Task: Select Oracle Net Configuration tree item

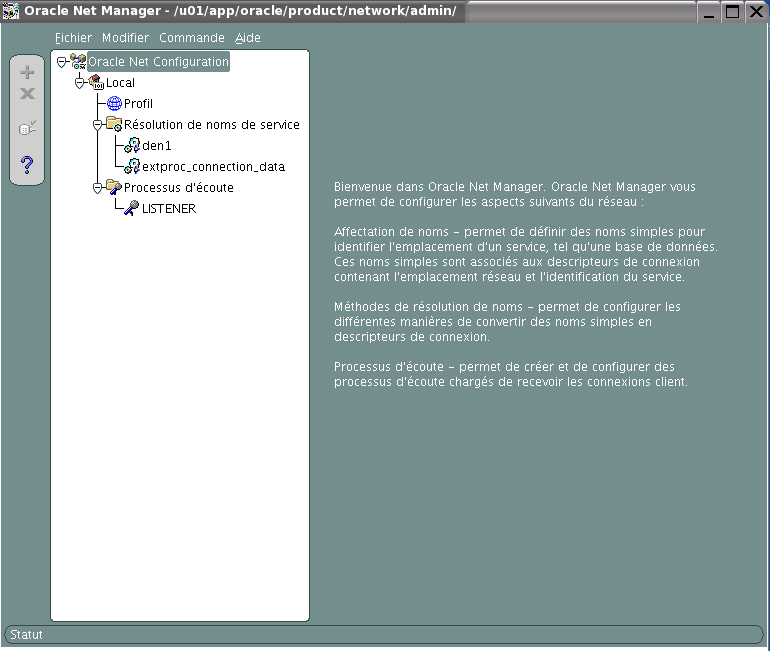Action: [x=158, y=62]
